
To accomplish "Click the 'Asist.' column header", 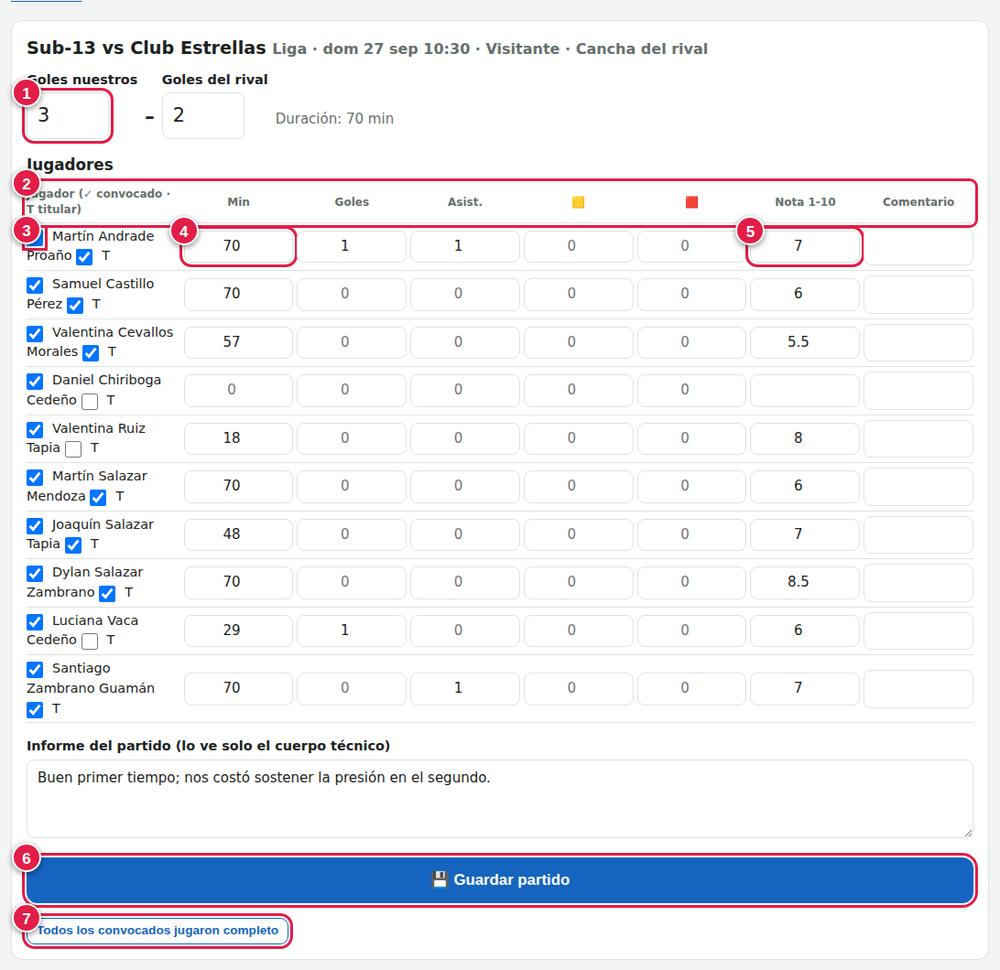I will click(x=465, y=202).
